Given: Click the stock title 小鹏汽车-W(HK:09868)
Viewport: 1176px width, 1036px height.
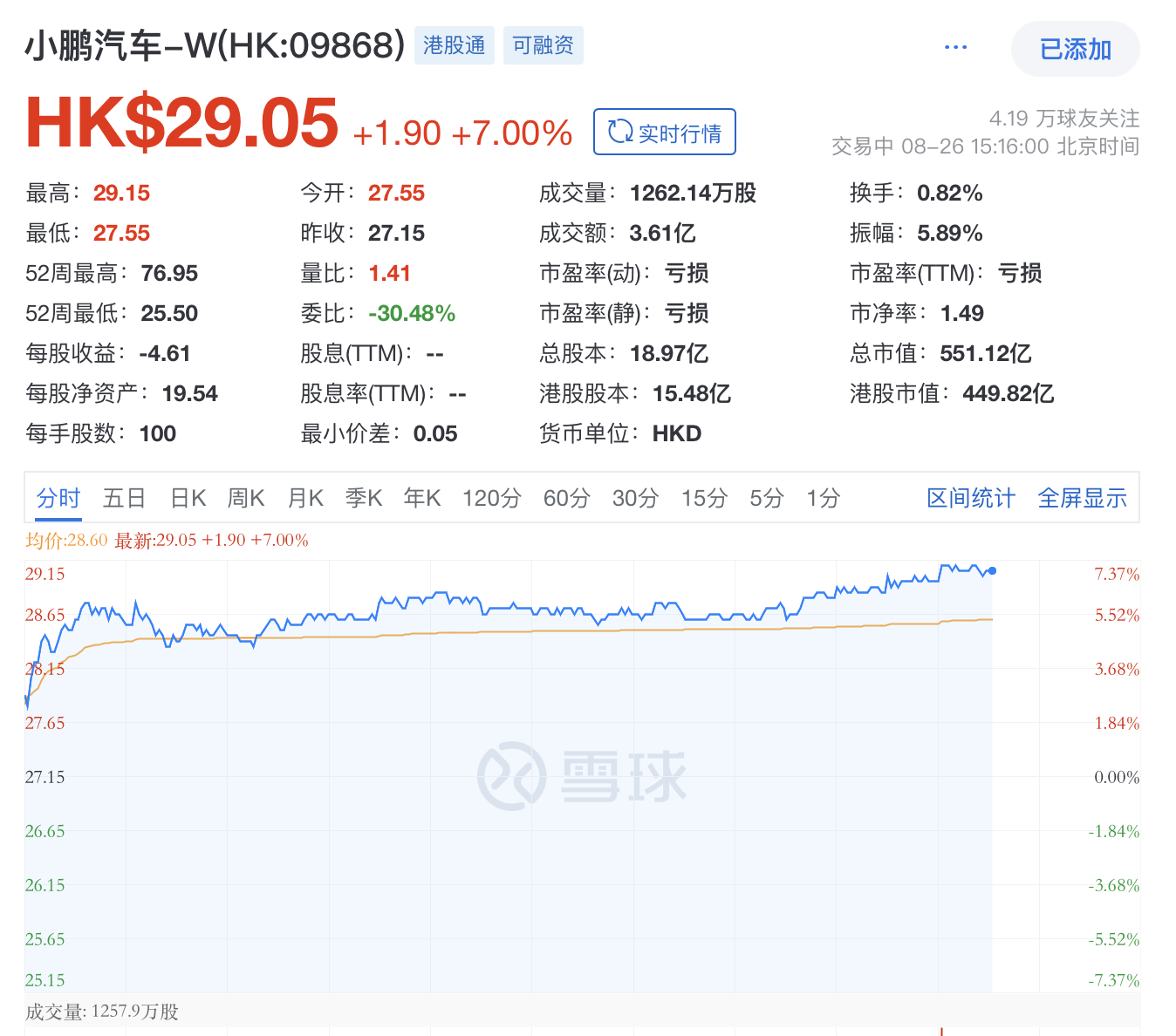Looking at the screenshot, I should tap(215, 45).
